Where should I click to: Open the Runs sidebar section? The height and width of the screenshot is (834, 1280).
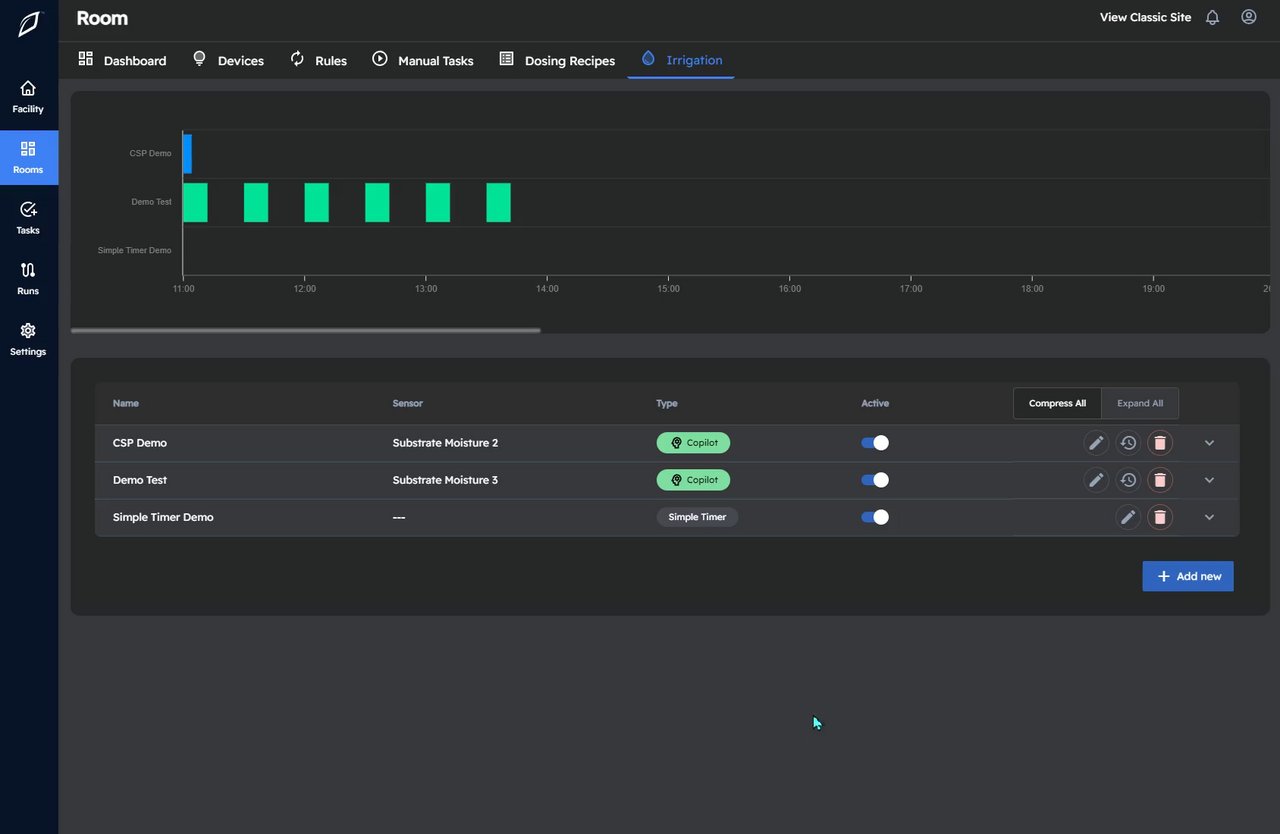28,279
